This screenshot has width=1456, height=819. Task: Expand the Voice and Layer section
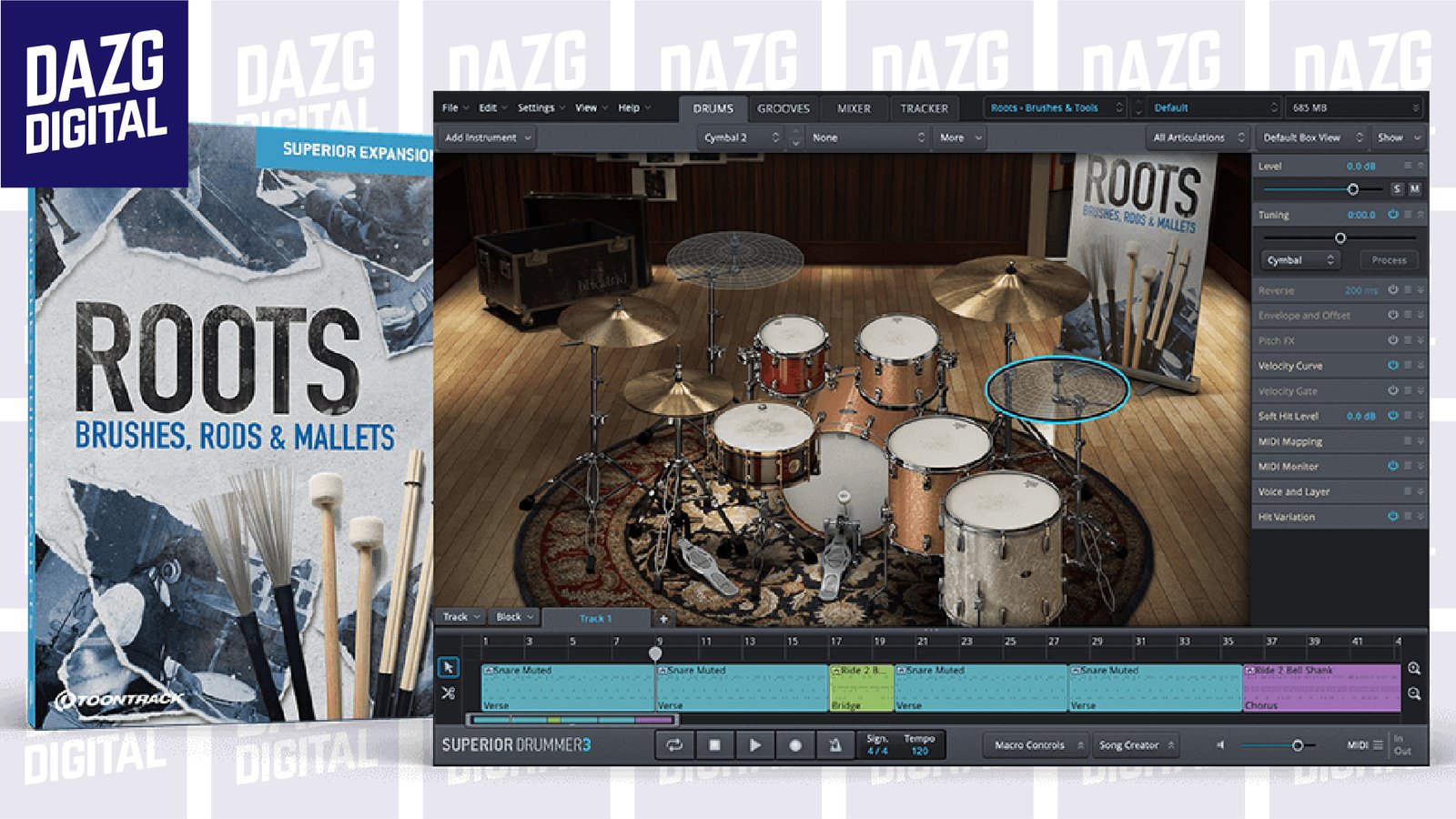1421,490
